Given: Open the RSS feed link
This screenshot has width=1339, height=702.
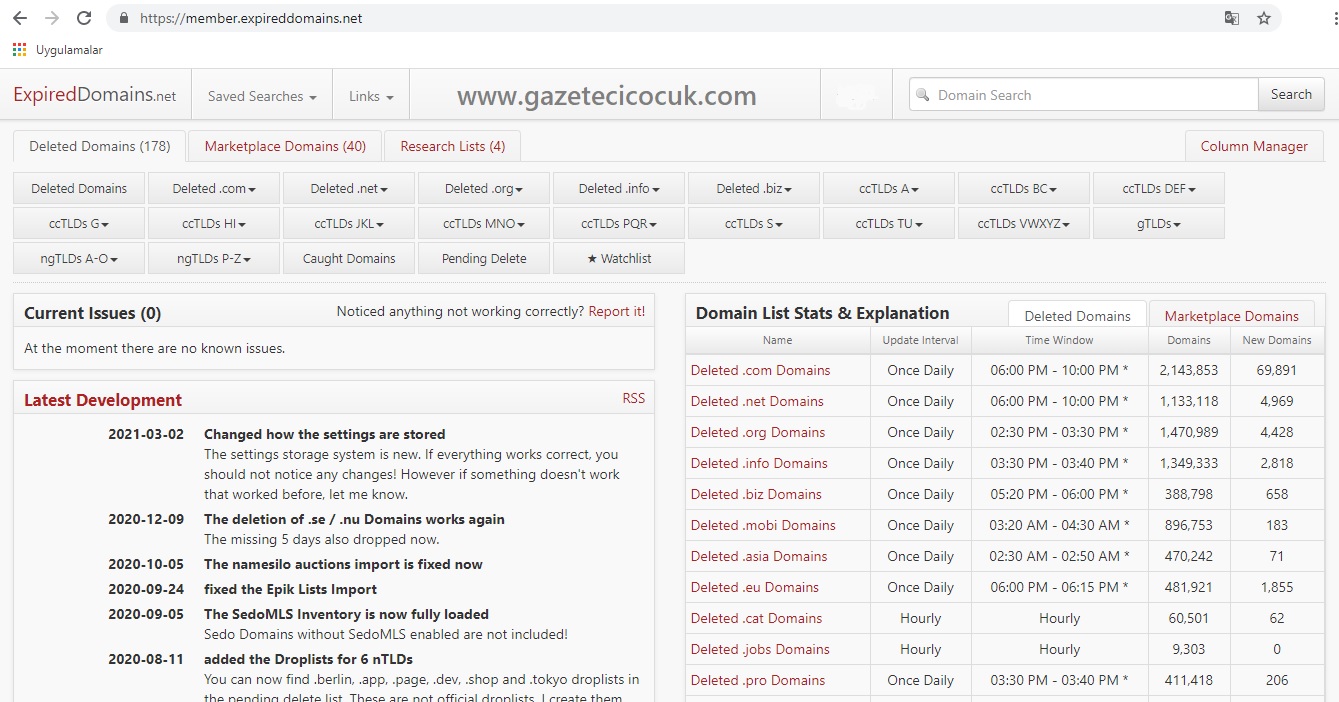Looking at the screenshot, I should [x=634, y=398].
